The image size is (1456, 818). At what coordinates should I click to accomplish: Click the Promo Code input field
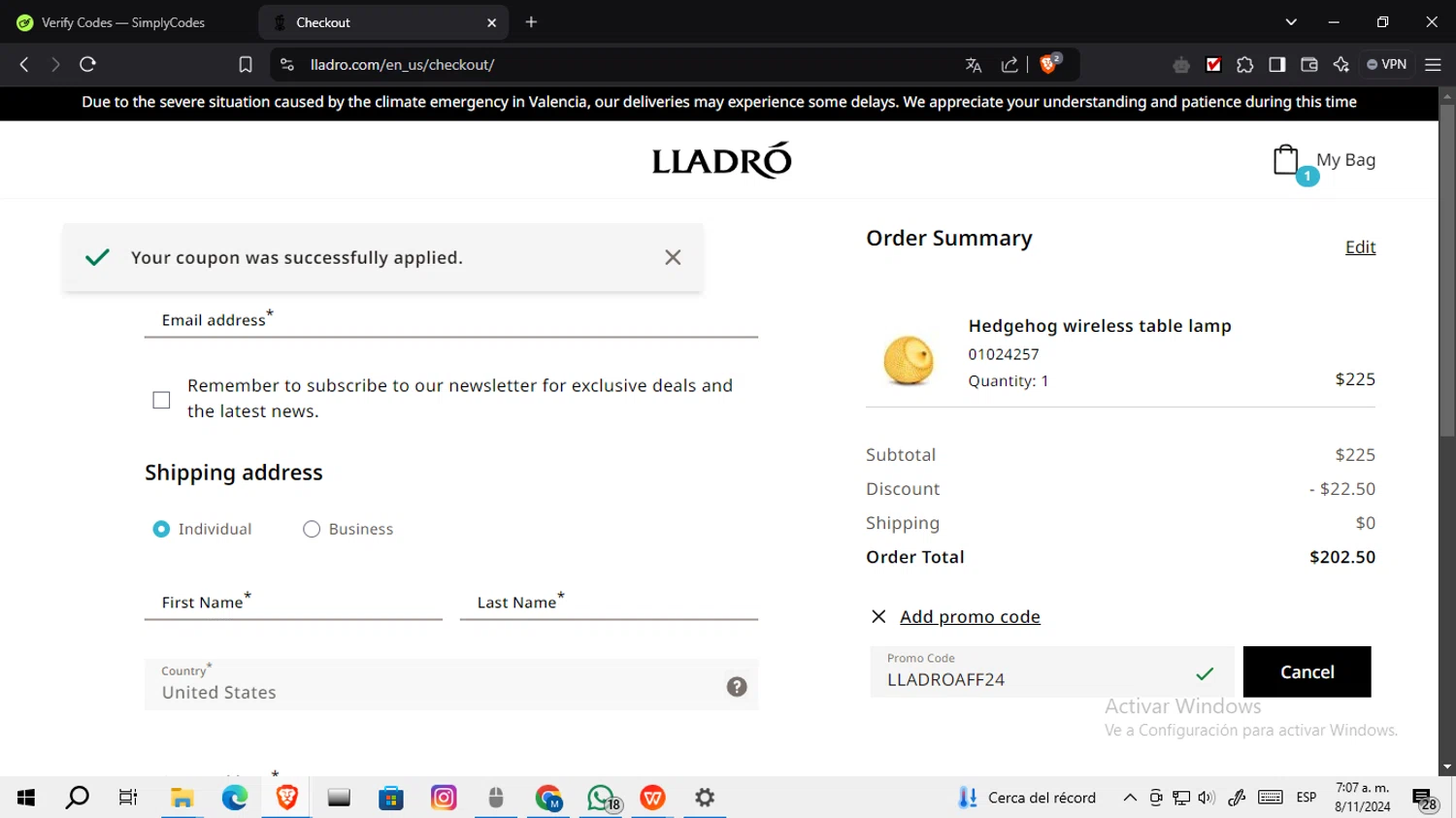coord(1052,671)
